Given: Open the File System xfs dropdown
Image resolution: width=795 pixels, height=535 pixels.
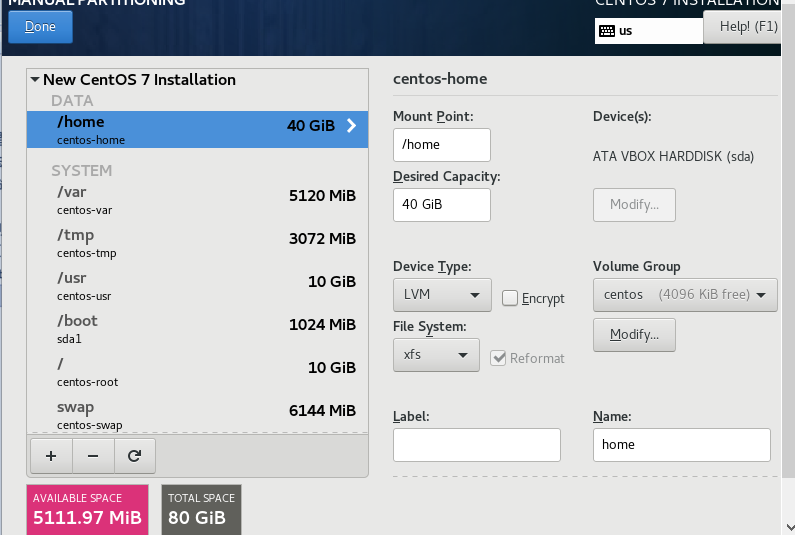Looking at the screenshot, I should click(x=436, y=355).
